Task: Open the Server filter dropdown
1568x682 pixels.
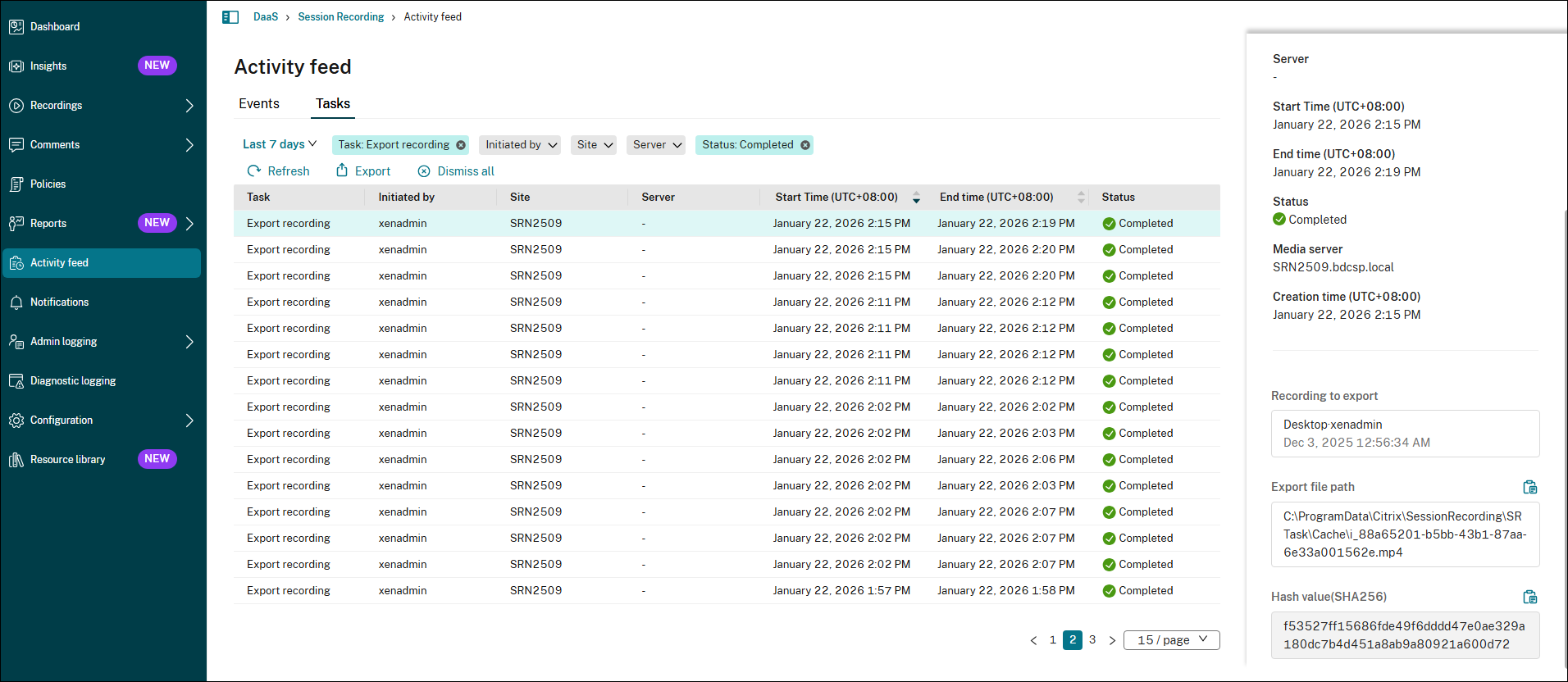Action: pos(656,145)
